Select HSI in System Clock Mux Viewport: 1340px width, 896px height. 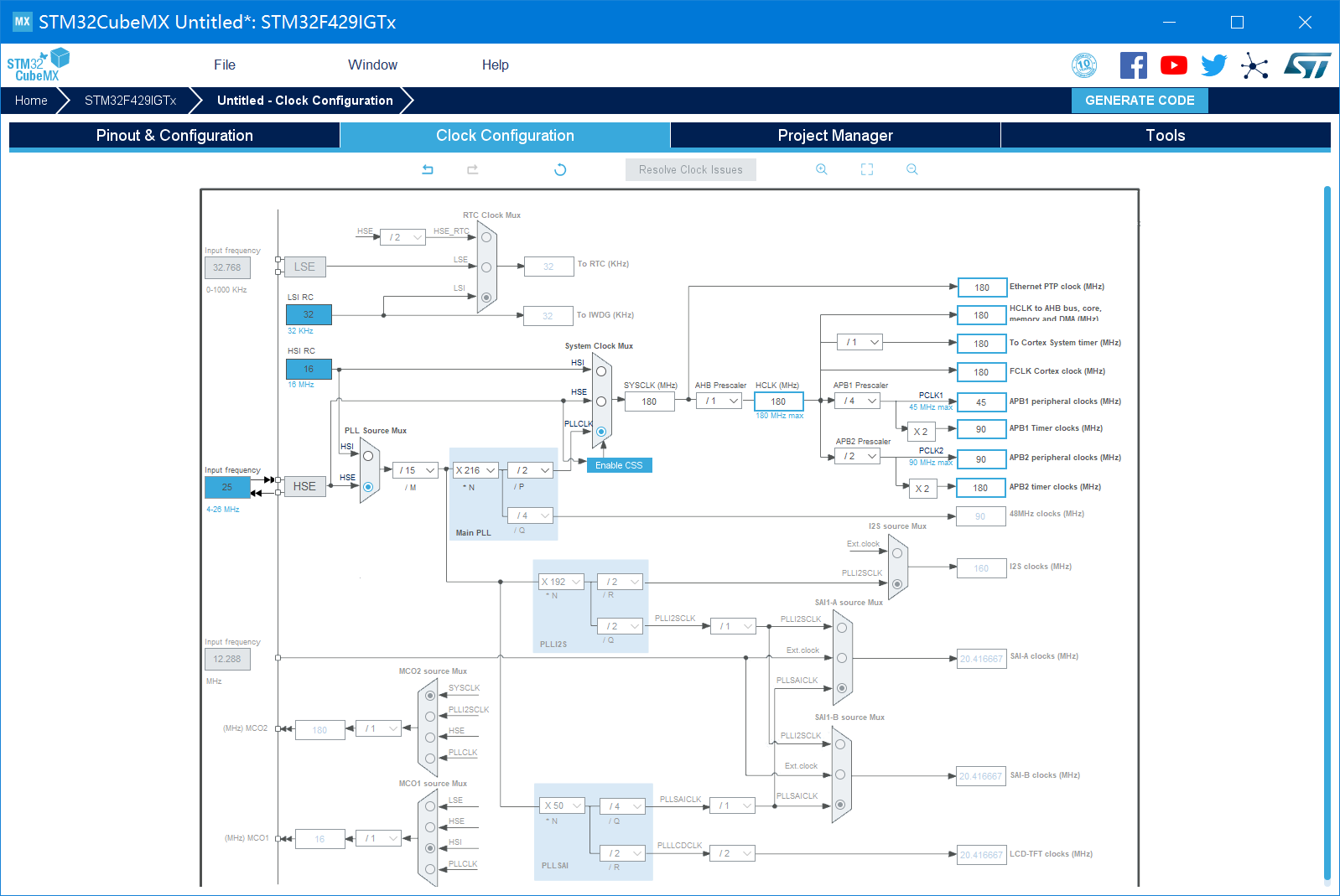601,371
